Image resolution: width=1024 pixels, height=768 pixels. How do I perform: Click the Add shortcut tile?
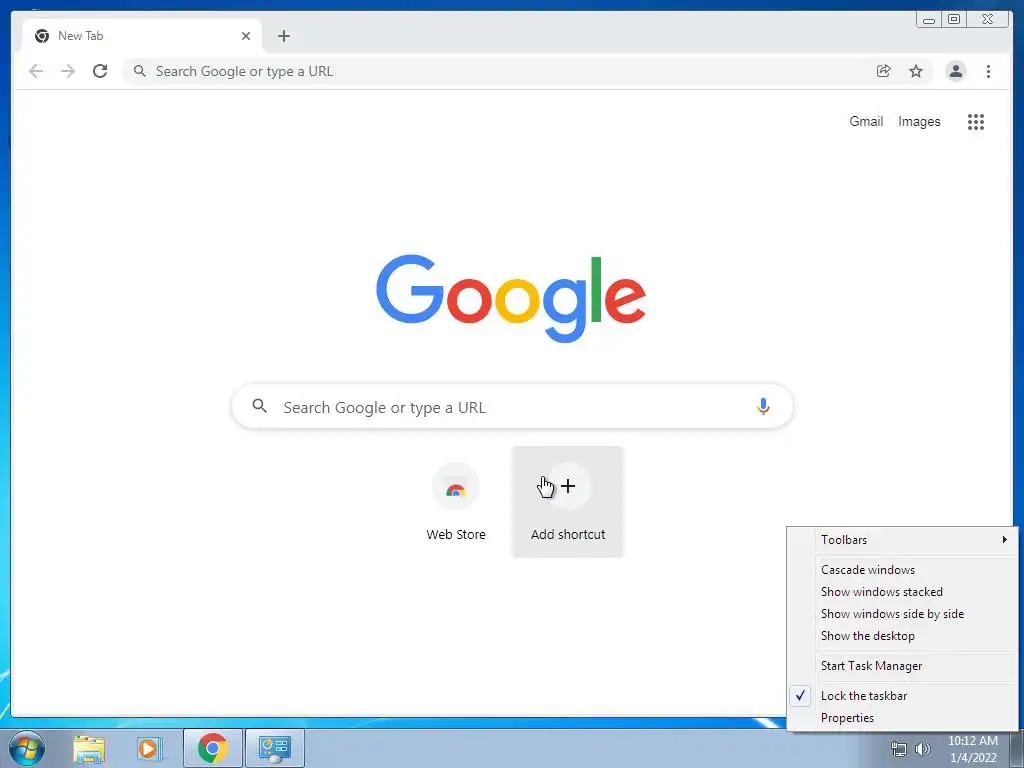(x=568, y=502)
